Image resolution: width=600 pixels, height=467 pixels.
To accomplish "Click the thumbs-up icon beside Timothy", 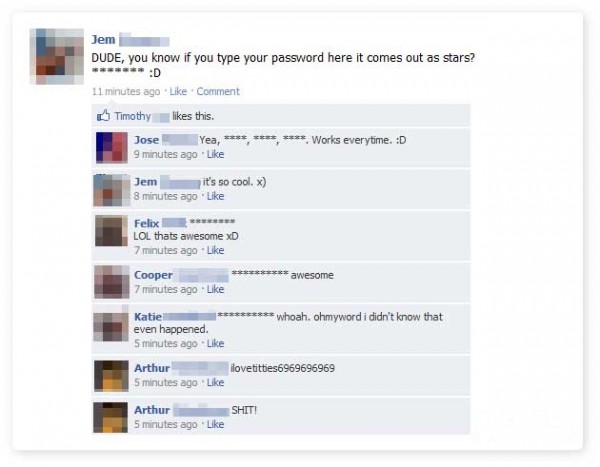I will pos(103,116).
